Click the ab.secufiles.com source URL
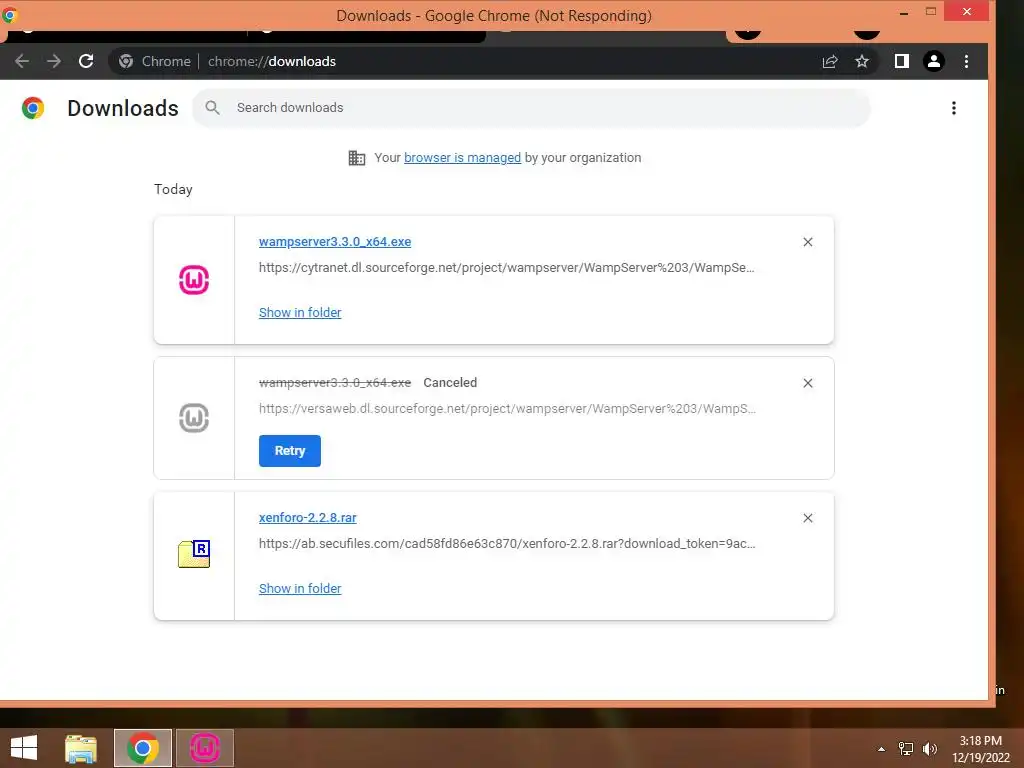The width and height of the screenshot is (1024, 768). pos(507,544)
